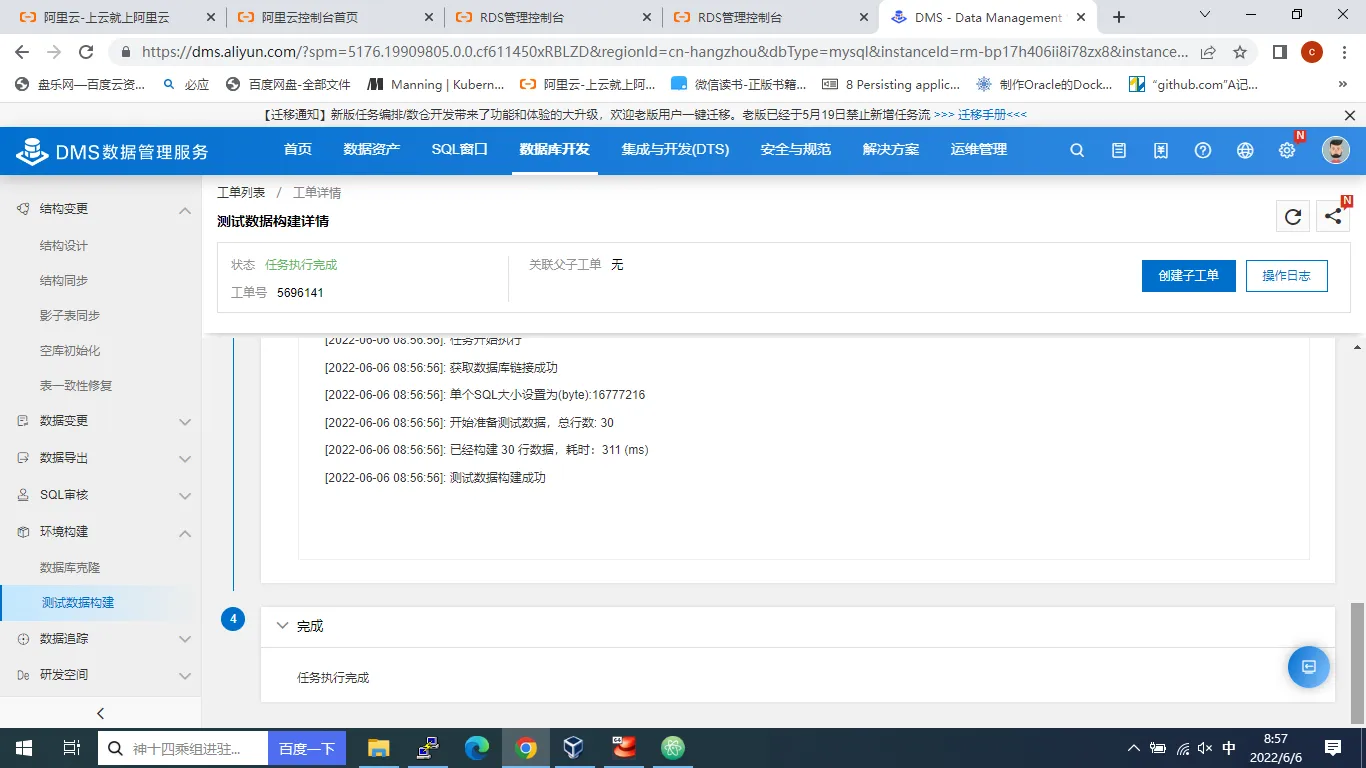Click the 百度一下 button on taskbar

coord(307,748)
